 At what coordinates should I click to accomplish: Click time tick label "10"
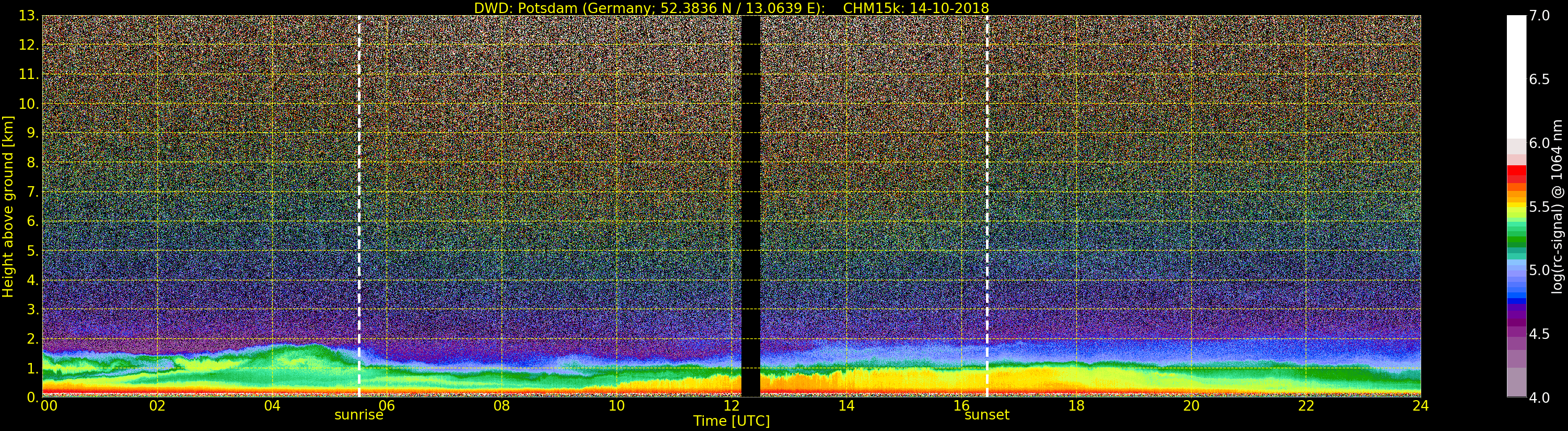click(617, 406)
